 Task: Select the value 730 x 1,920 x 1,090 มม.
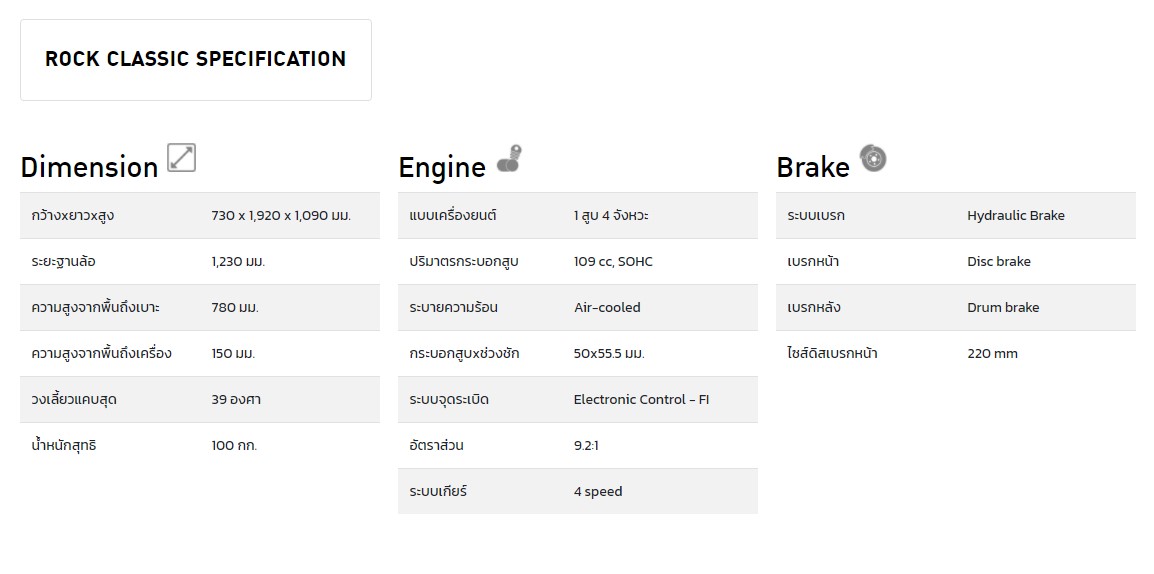tap(281, 216)
